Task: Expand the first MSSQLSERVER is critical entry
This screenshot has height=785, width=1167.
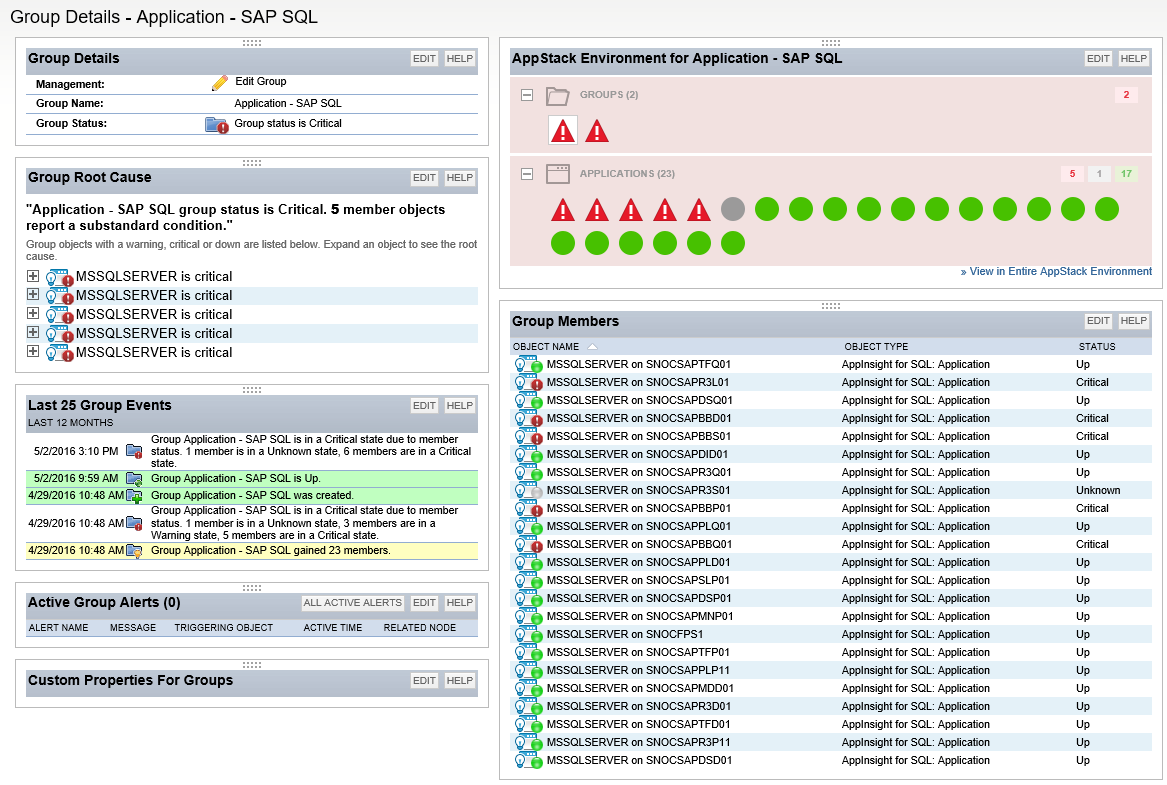Action: point(33,276)
